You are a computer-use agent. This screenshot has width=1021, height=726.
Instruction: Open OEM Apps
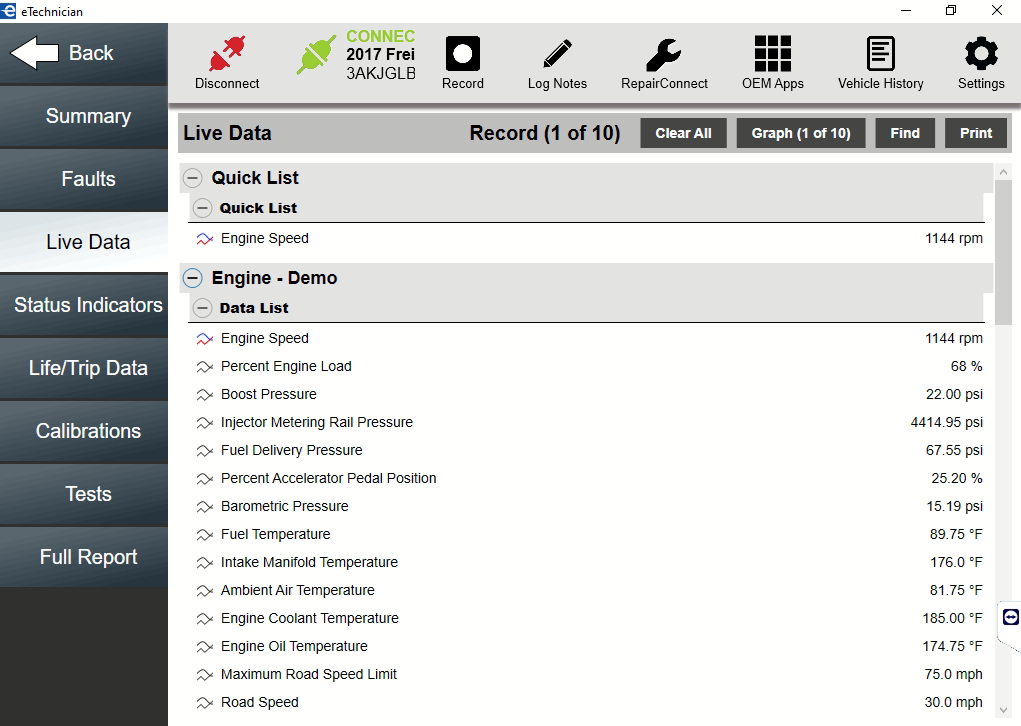(x=771, y=55)
